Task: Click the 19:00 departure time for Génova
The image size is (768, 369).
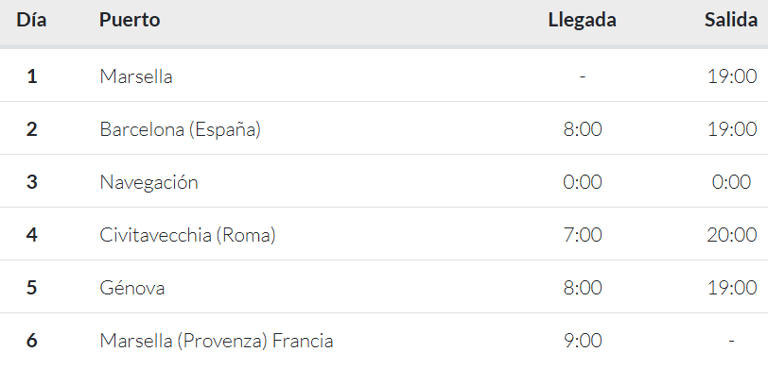Action: [732, 288]
